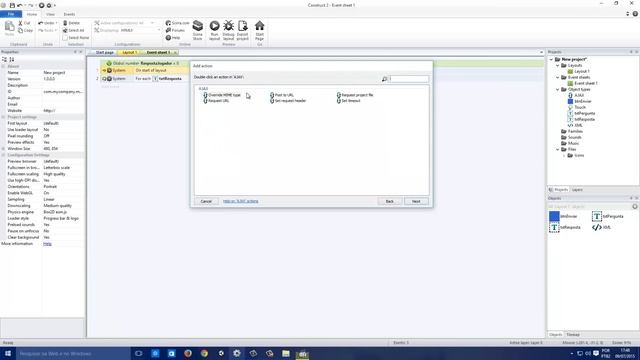The image size is (640, 360).
Task: Select Event sheet 1 in the project tree
Action: (x=582, y=83)
